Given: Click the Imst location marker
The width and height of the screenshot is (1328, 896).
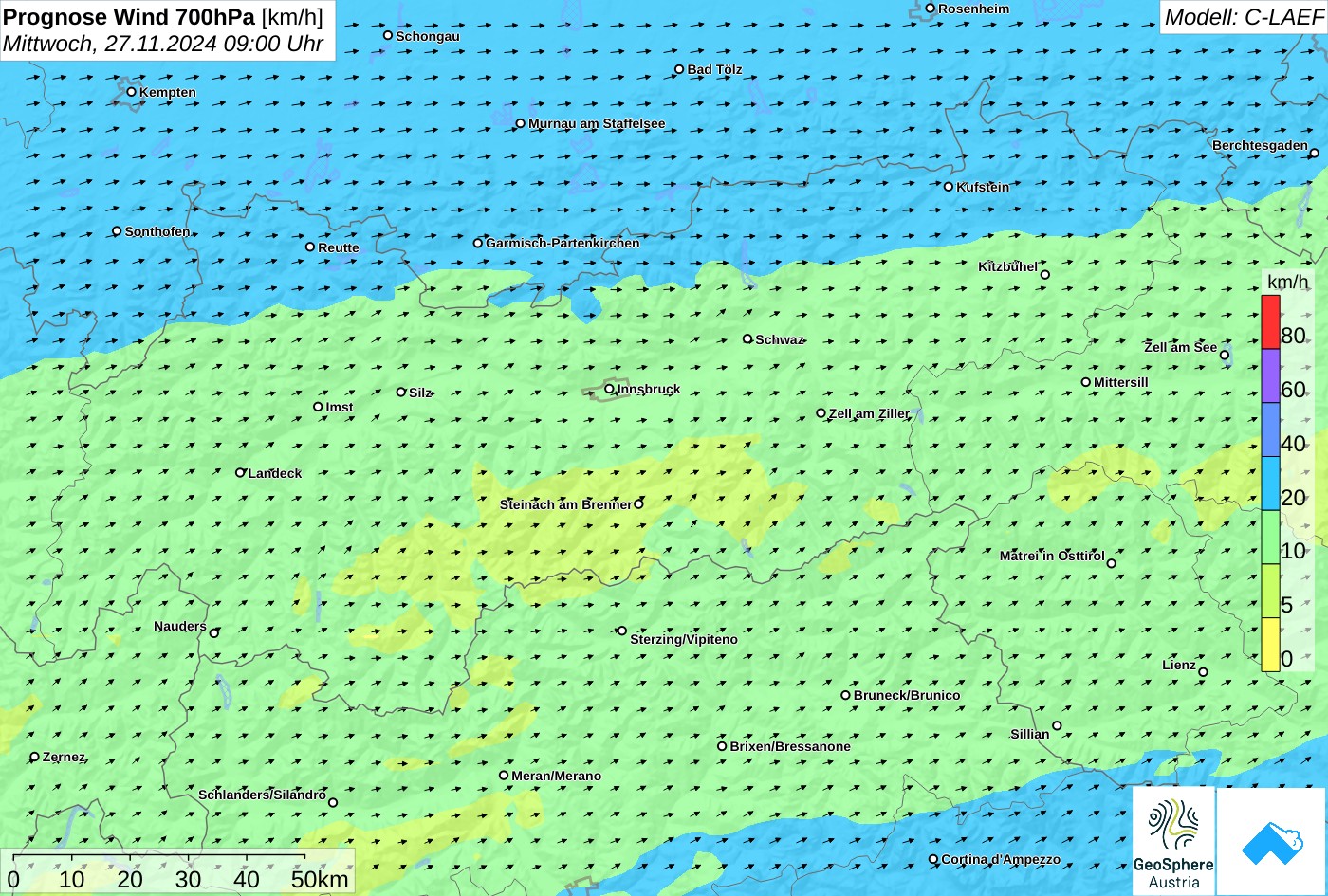Looking at the screenshot, I should point(318,407).
